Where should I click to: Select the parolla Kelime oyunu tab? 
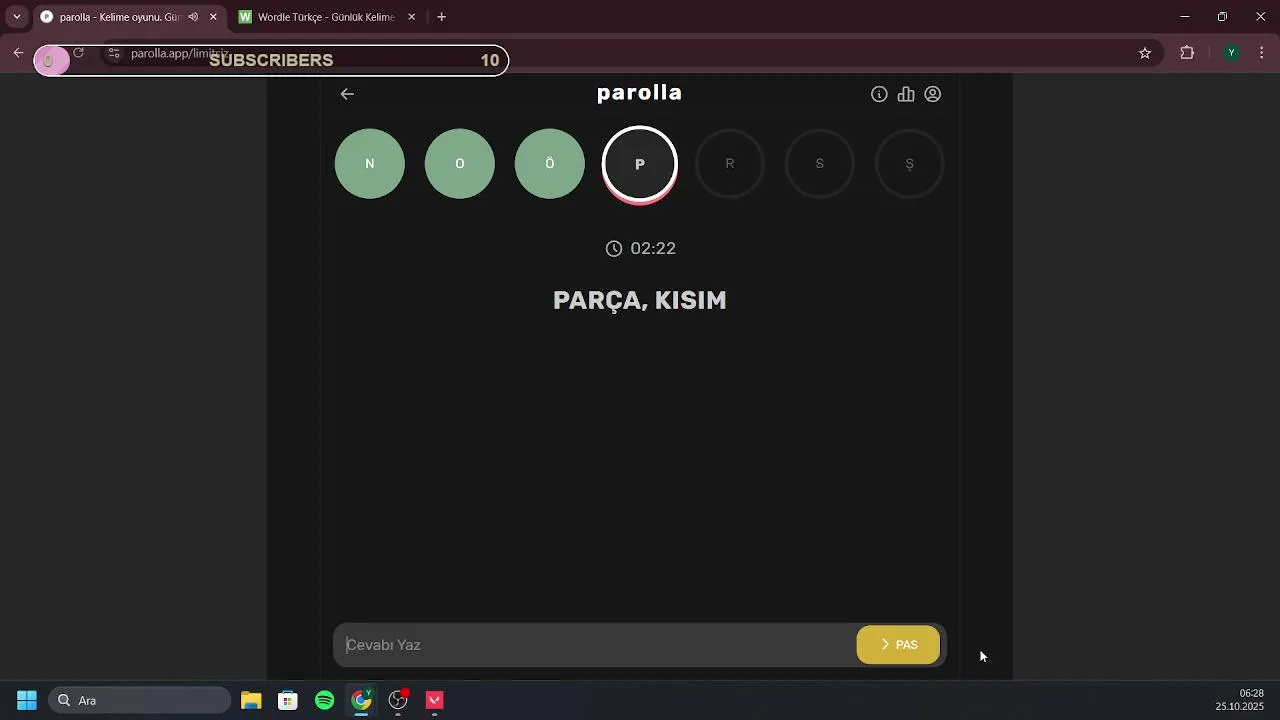129,17
